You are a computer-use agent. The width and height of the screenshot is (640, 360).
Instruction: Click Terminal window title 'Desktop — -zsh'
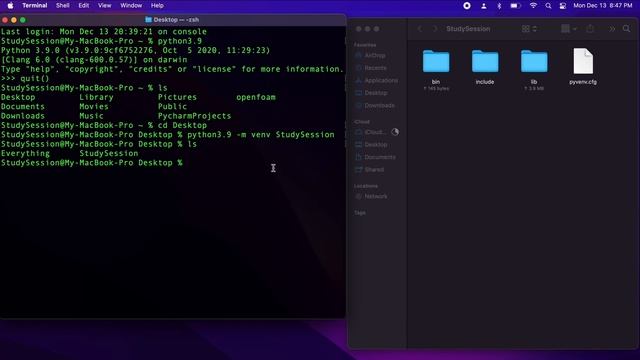[x=176, y=20]
